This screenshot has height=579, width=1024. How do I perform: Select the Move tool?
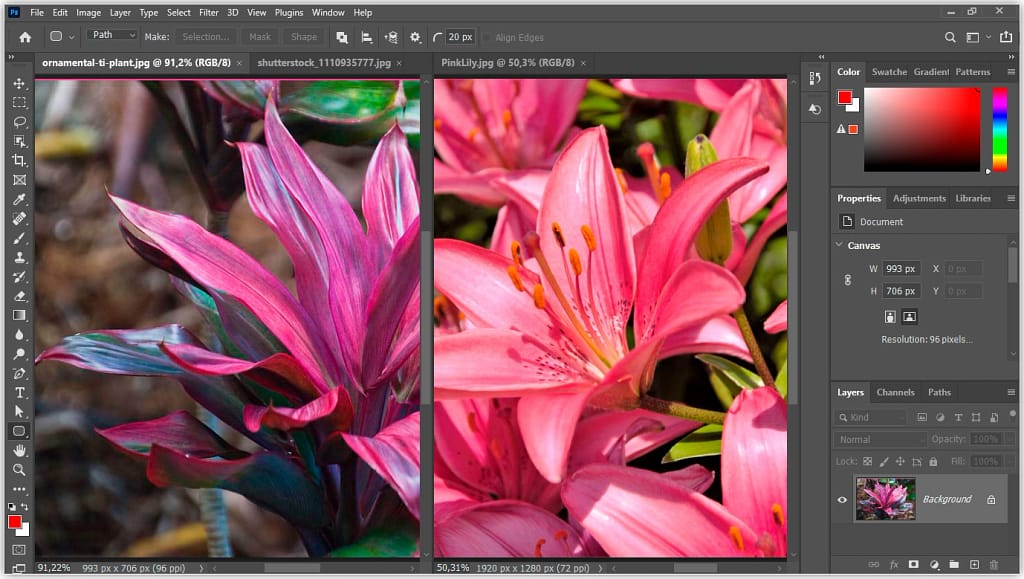point(19,84)
